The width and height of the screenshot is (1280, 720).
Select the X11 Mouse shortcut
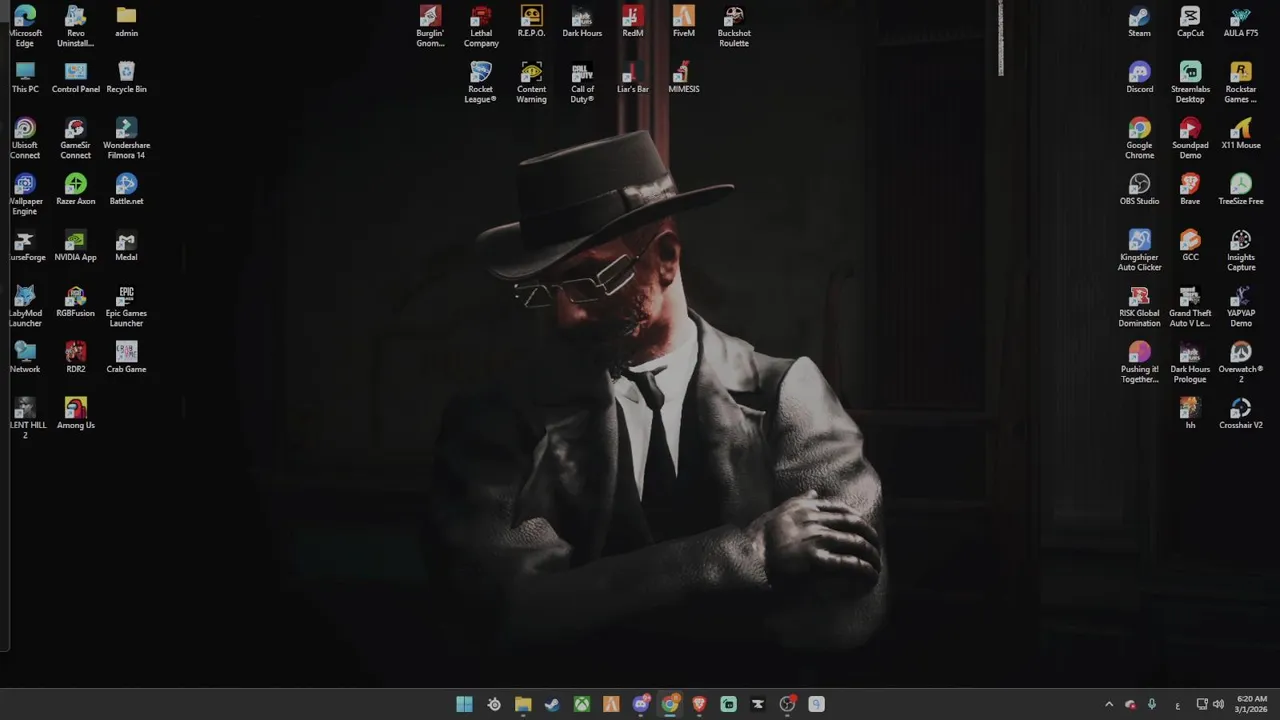click(1241, 134)
